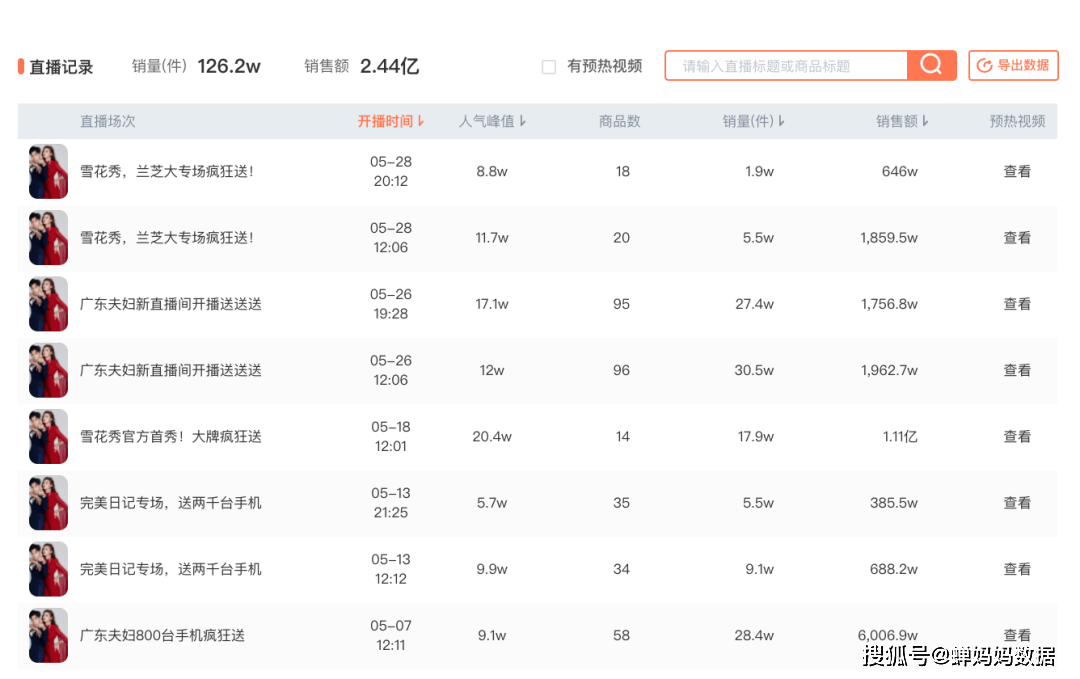Sort by 销售额 column header
Screen dimensions: 1080x679
click(902, 121)
